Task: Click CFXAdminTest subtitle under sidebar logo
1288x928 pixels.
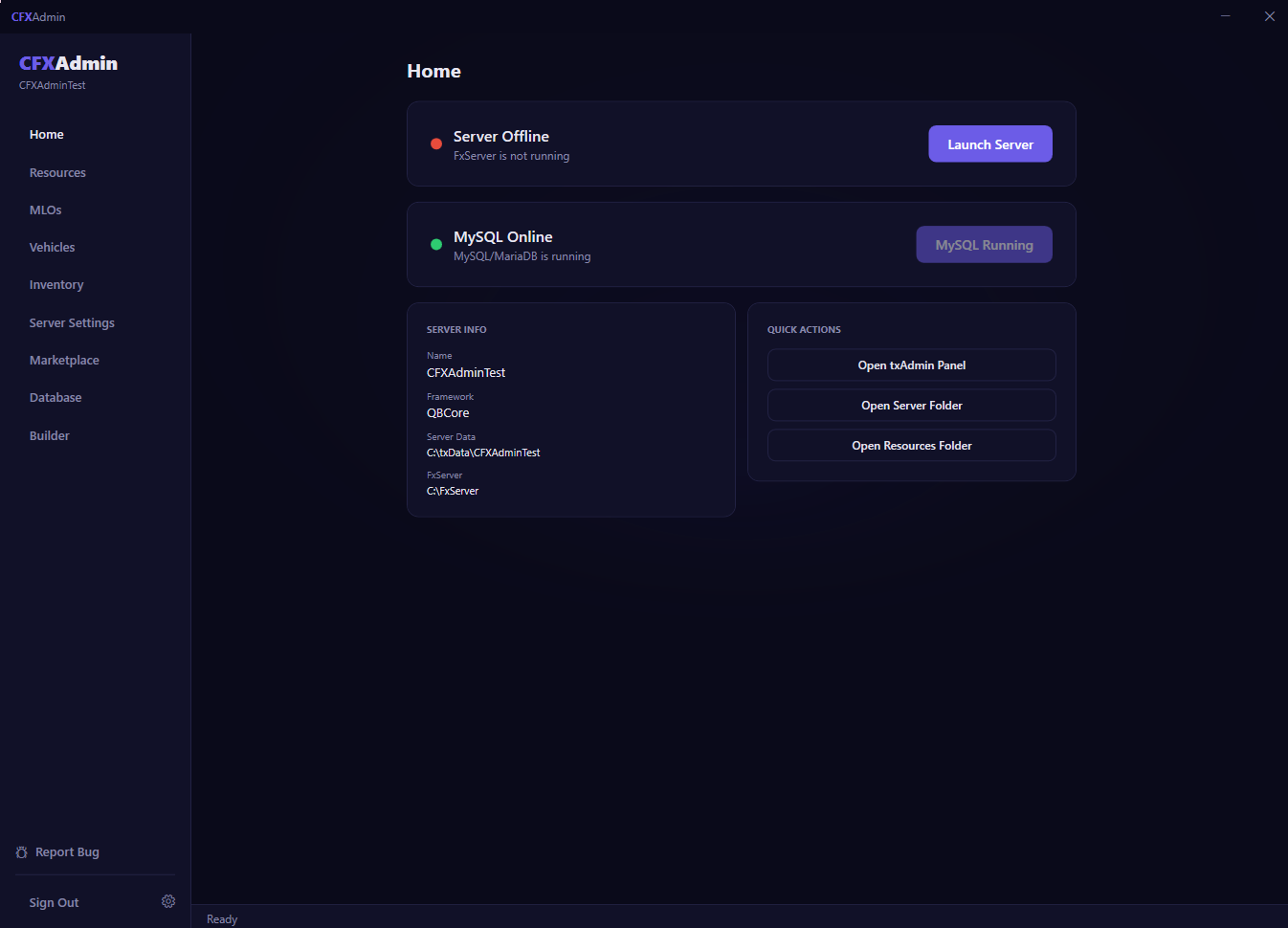Action: 53,85
